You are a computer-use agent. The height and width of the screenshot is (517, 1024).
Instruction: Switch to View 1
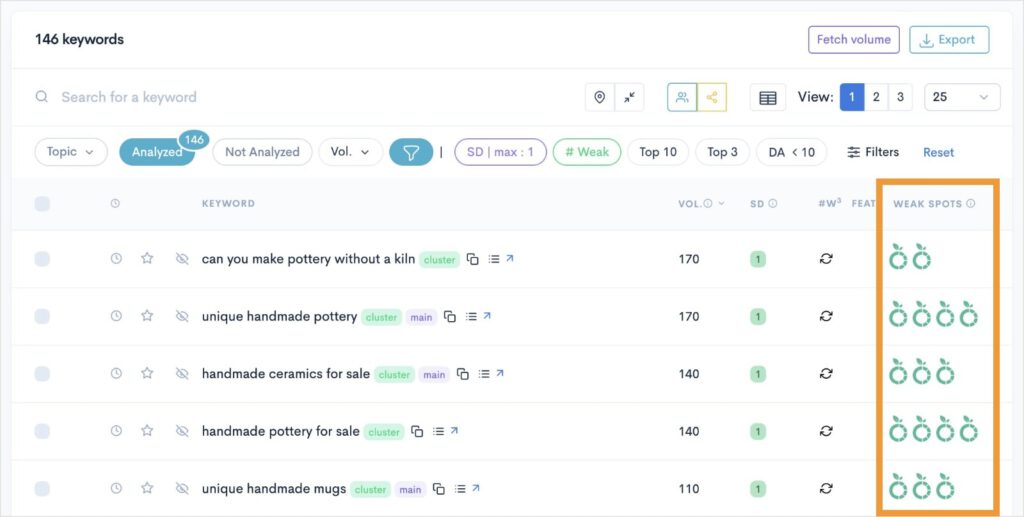(852, 97)
